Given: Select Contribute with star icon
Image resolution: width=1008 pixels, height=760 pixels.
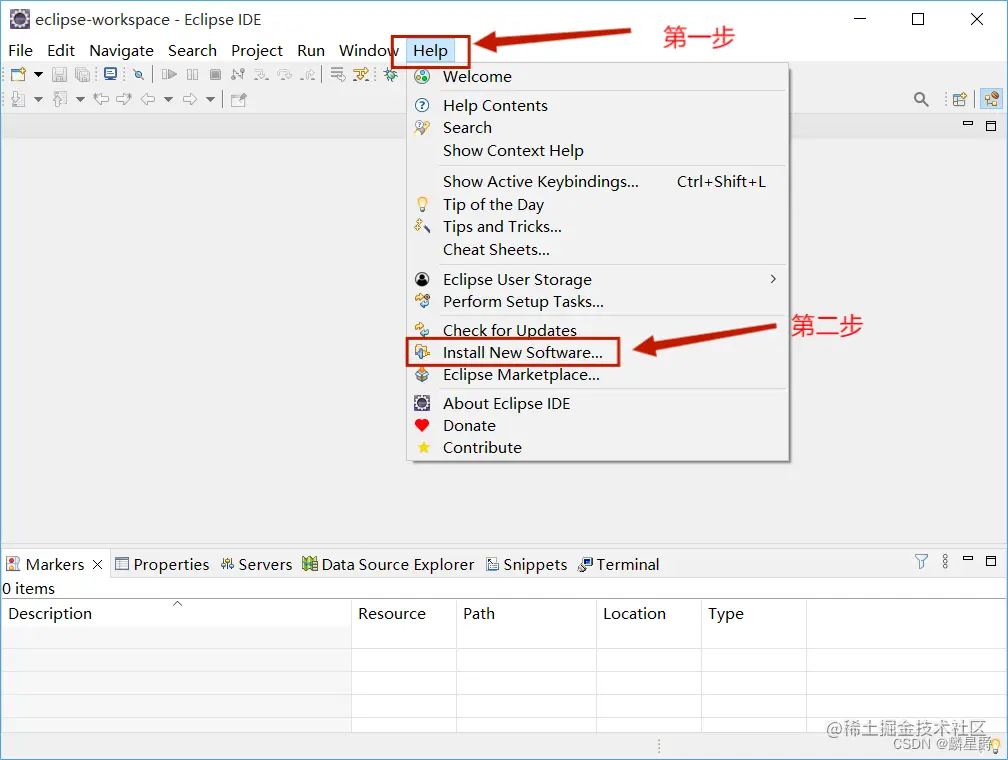Looking at the screenshot, I should [598, 448].
